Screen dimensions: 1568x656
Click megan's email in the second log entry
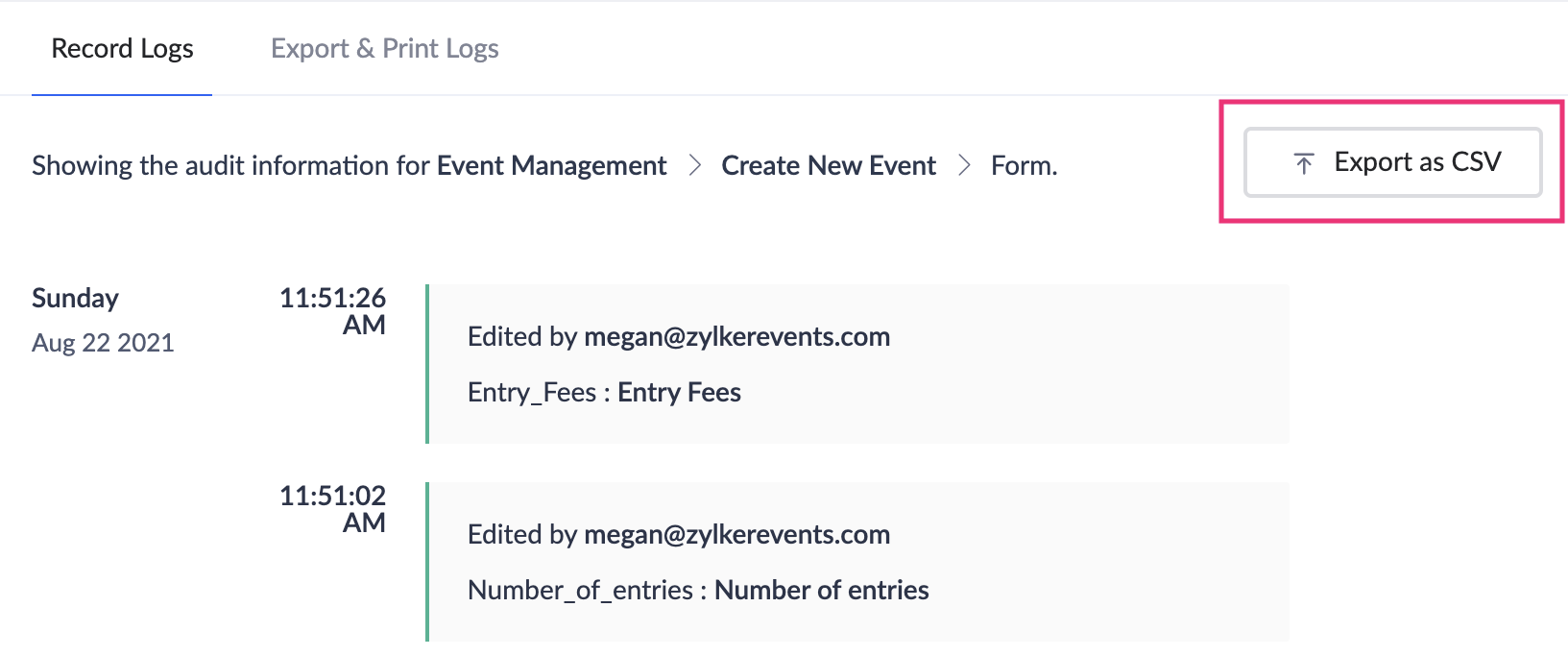pos(736,534)
